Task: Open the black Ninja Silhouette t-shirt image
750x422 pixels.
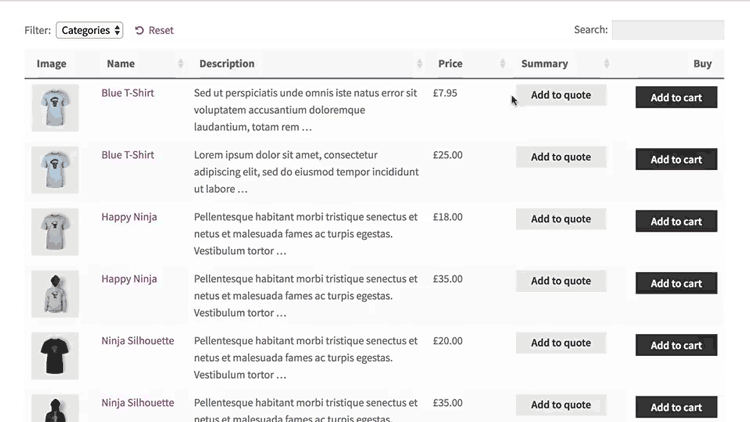Action: point(55,355)
